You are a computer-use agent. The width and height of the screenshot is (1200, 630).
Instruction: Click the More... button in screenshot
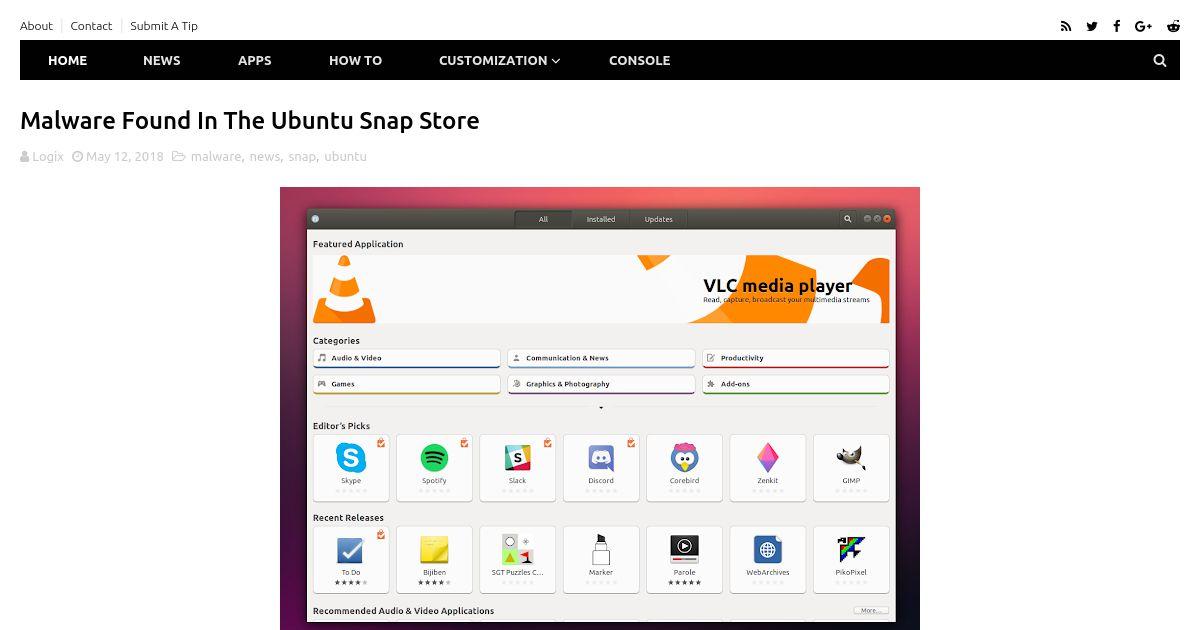coord(870,610)
